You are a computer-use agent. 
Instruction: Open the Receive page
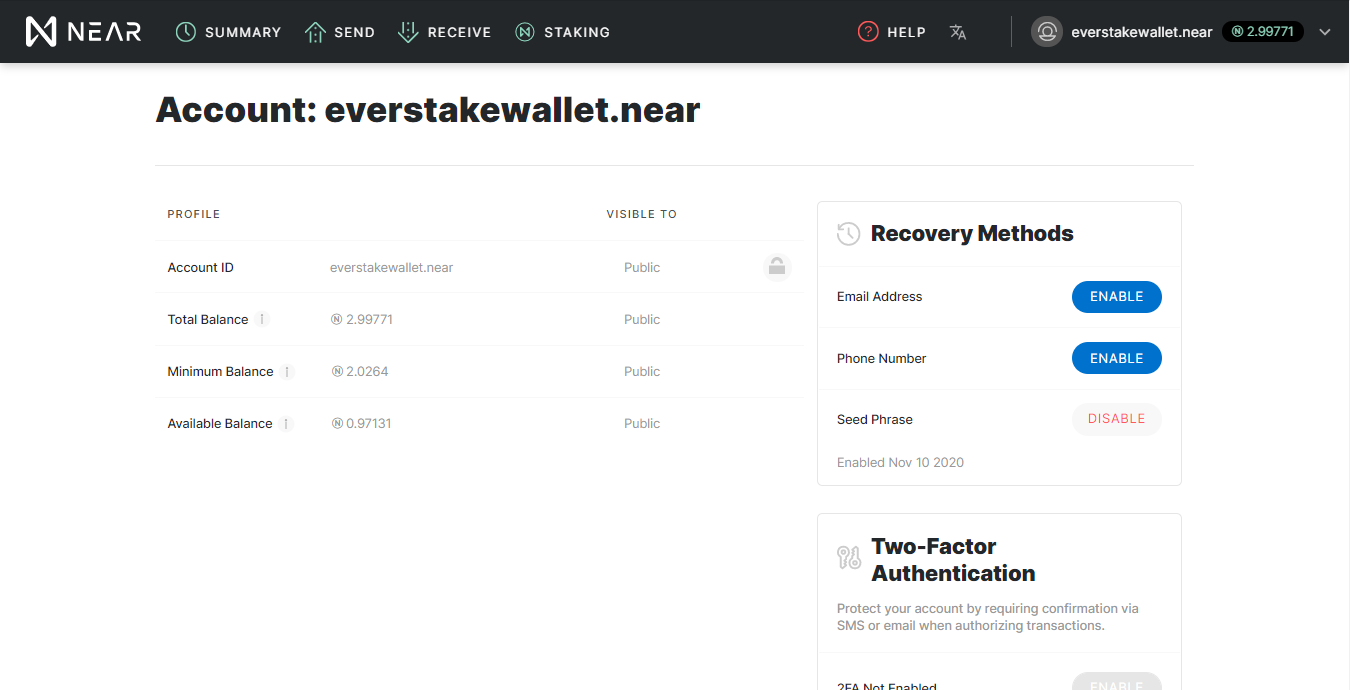pos(444,32)
